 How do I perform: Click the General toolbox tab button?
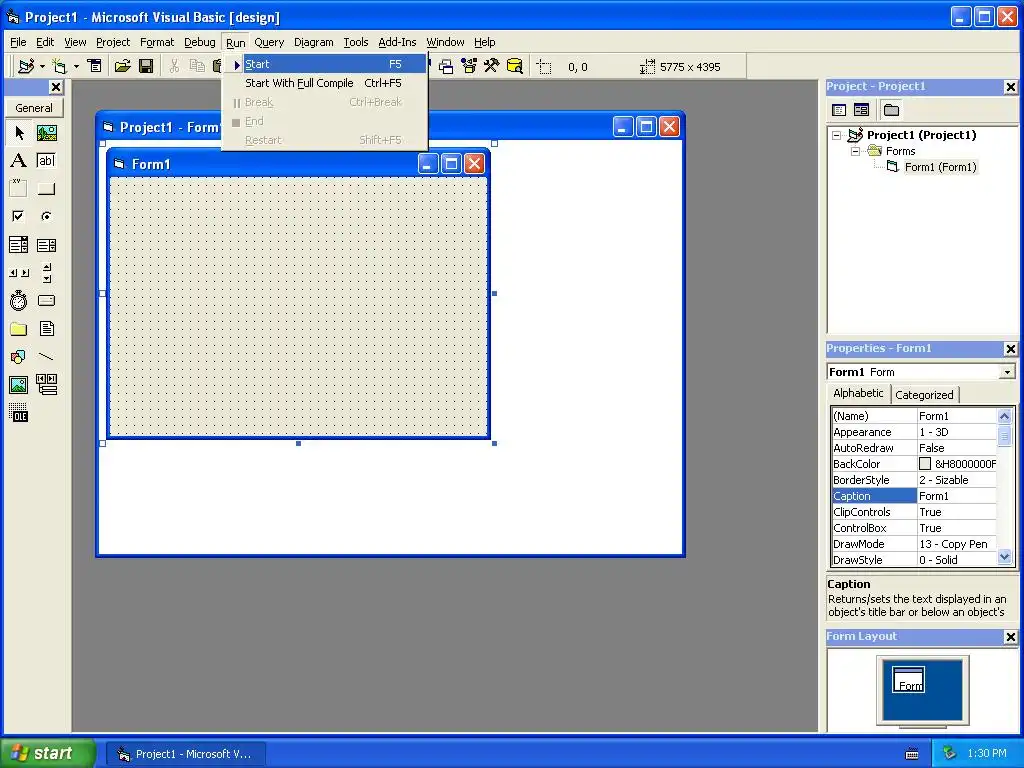34,108
